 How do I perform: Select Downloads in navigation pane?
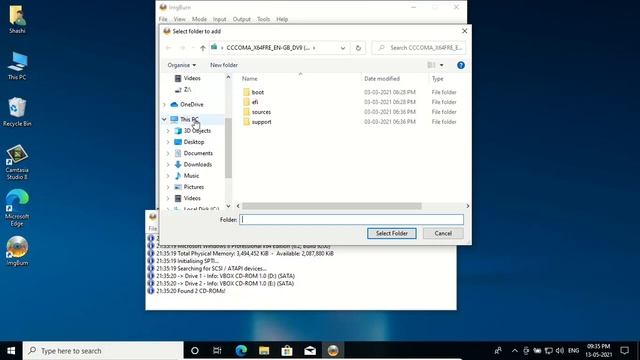tap(198, 164)
